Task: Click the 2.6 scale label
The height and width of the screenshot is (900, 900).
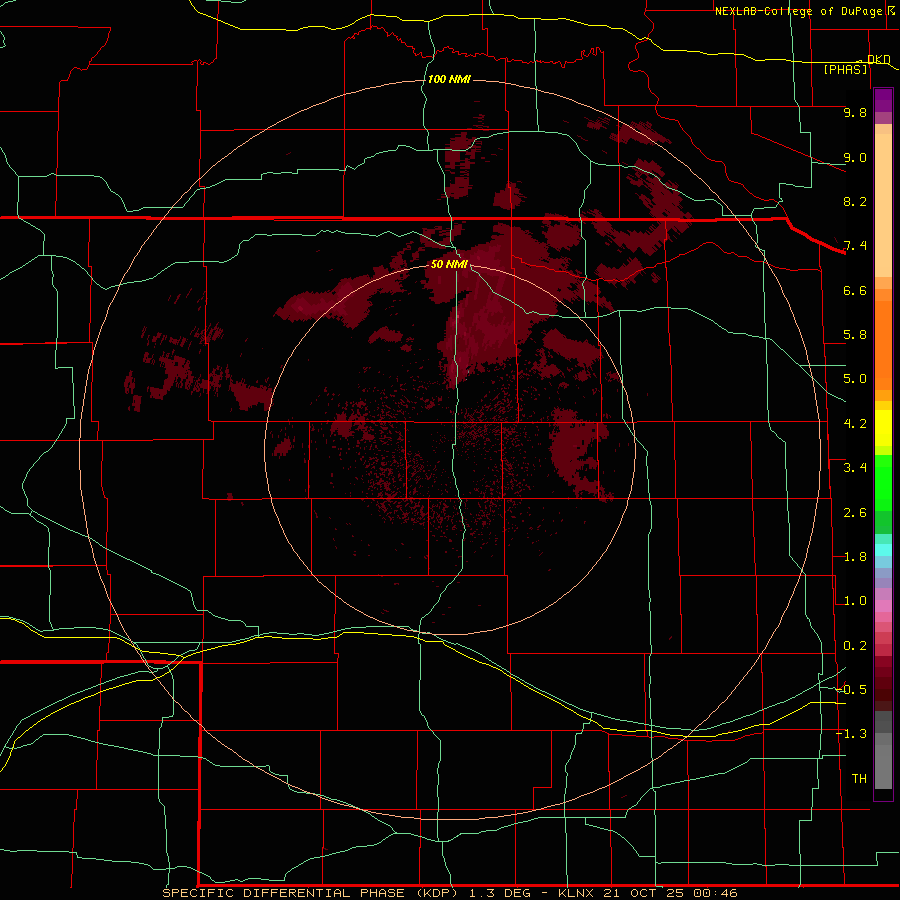Action: point(855,513)
